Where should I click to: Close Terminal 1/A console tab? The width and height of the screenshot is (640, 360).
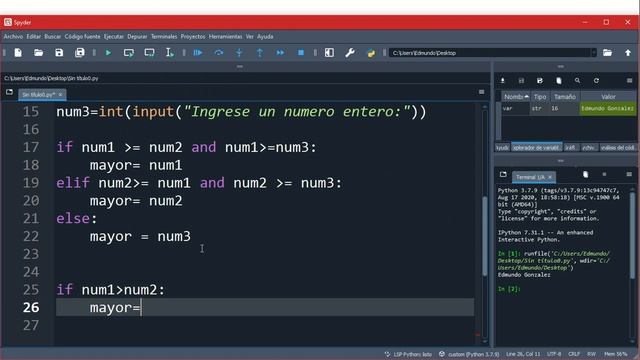click(x=550, y=177)
